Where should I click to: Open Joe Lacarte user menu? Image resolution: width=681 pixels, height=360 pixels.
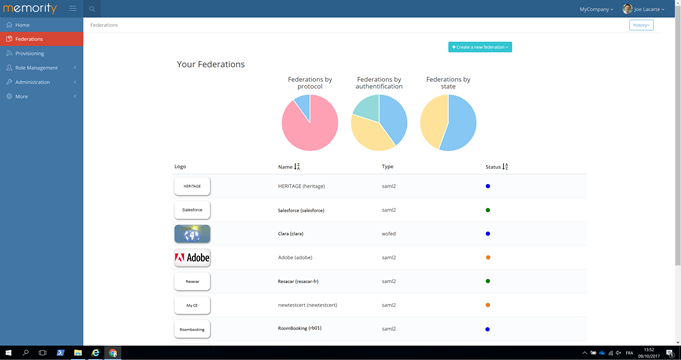point(643,9)
